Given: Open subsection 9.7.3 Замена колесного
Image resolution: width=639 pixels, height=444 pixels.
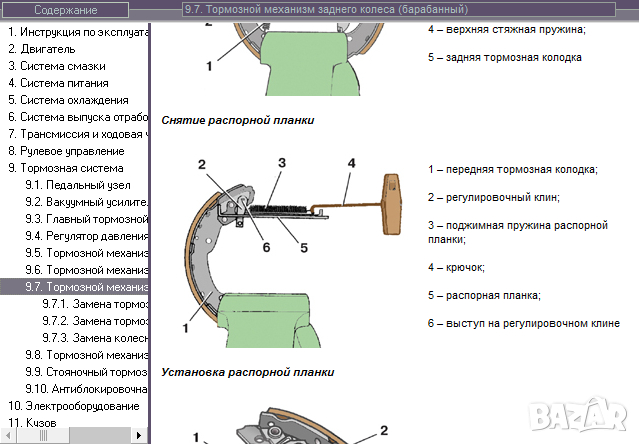Looking at the screenshot, I should [95, 338].
